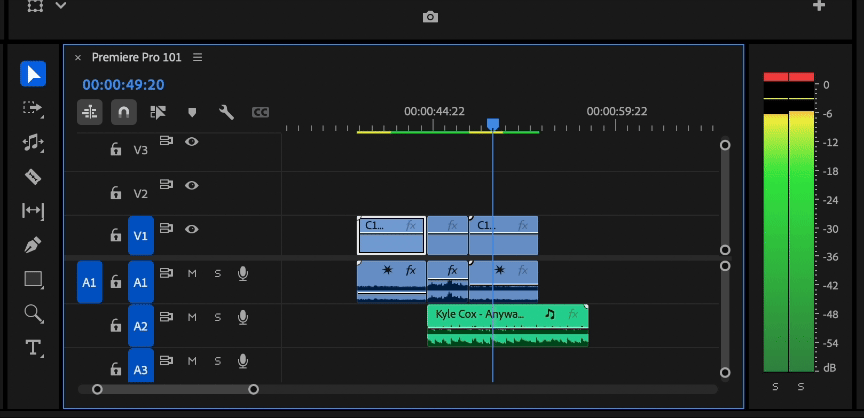Toggle Linked Selection button
Screen dimensions: 864x418
pos(158,112)
